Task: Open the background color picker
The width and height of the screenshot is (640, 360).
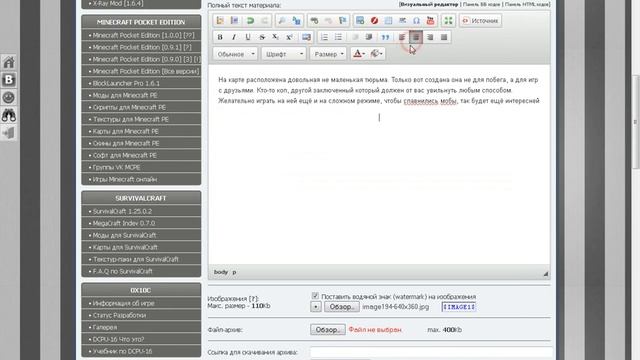Action: [x=376, y=54]
